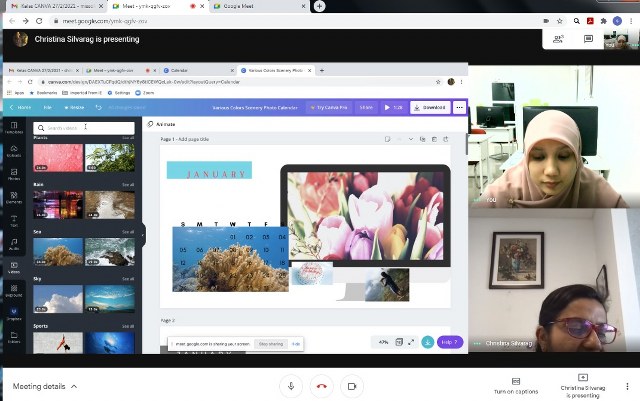
Task: Add notes to Page 1 via notes icon
Action: (387, 139)
